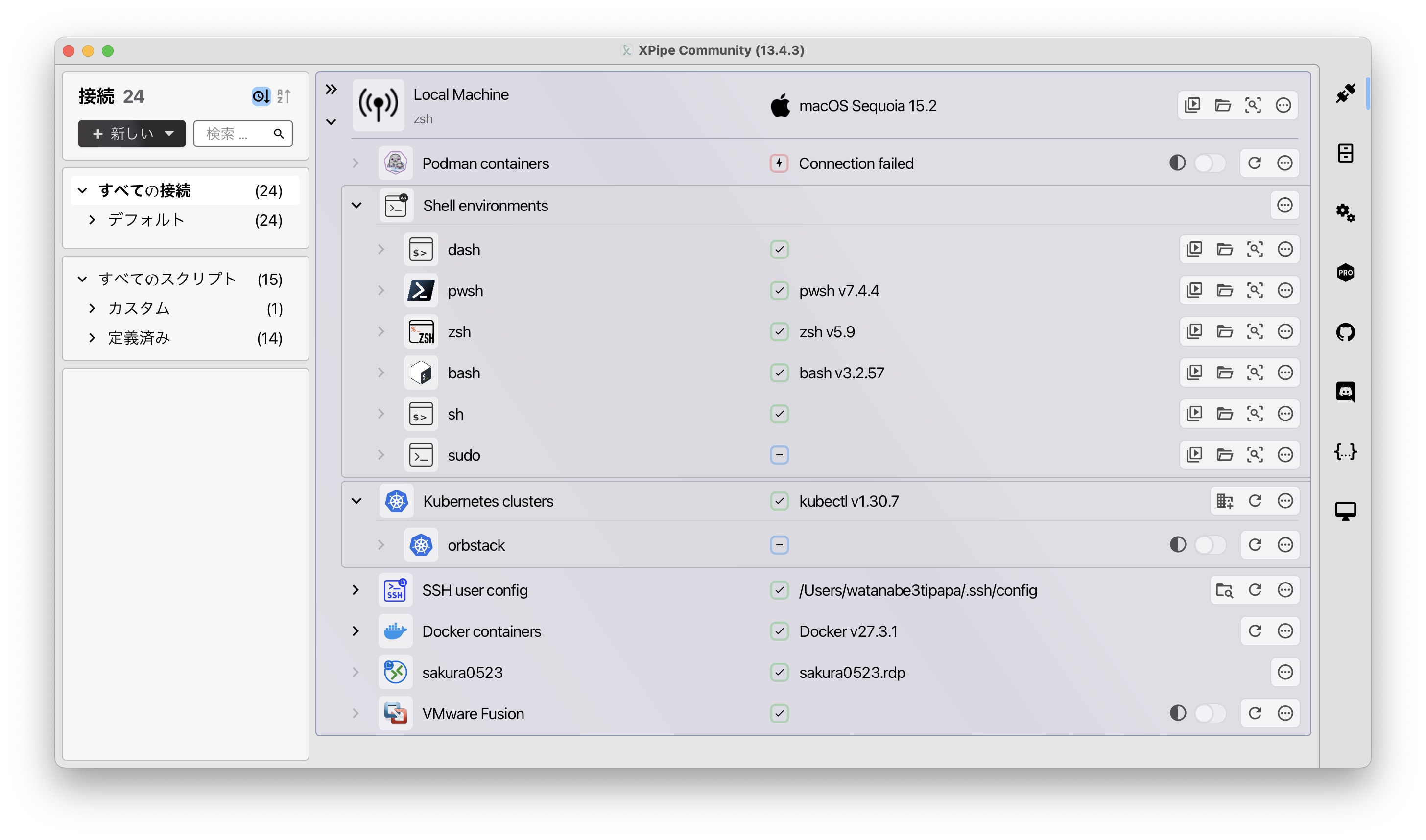Browse files on Local Machine
Image resolution: width=1426 pixels, height=840 pixels.
coord(1223,105)
